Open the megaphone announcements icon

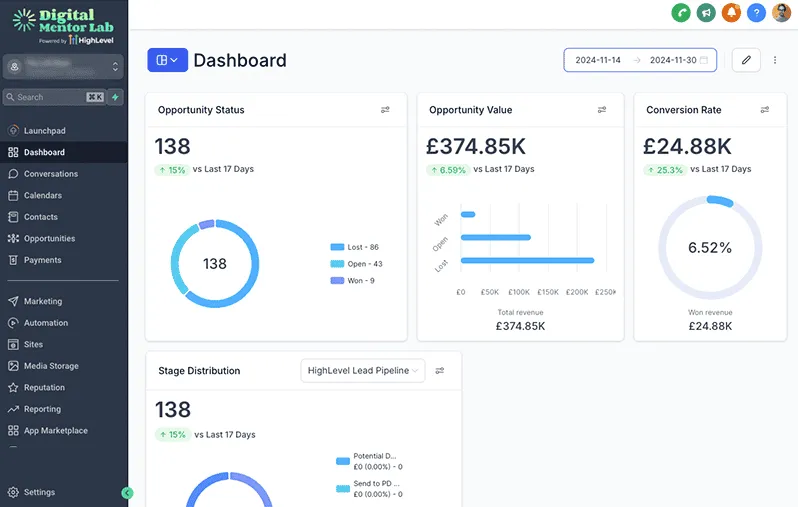706,13
